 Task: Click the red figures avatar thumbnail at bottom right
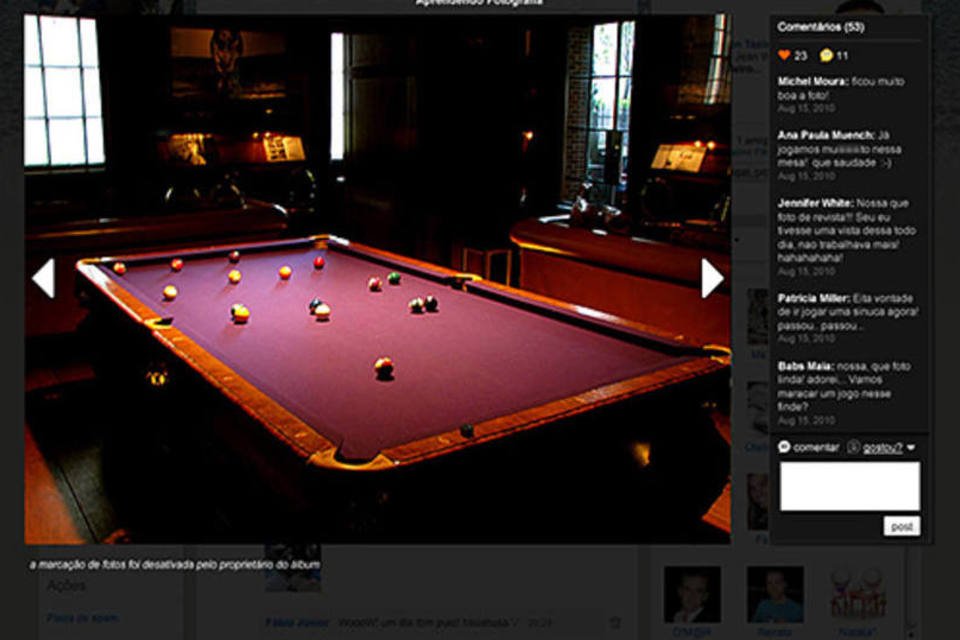(x=858, y=594)
